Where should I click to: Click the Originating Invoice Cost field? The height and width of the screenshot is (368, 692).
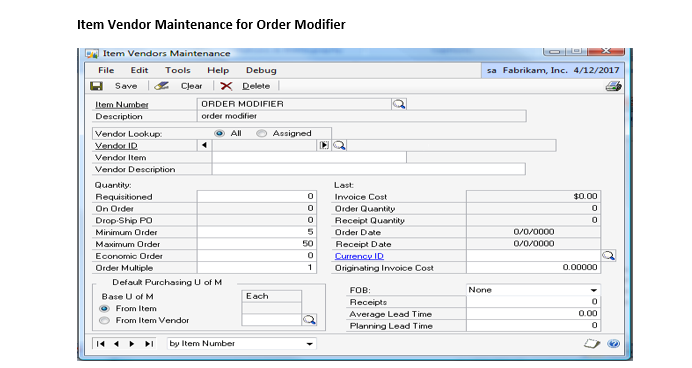533,267
